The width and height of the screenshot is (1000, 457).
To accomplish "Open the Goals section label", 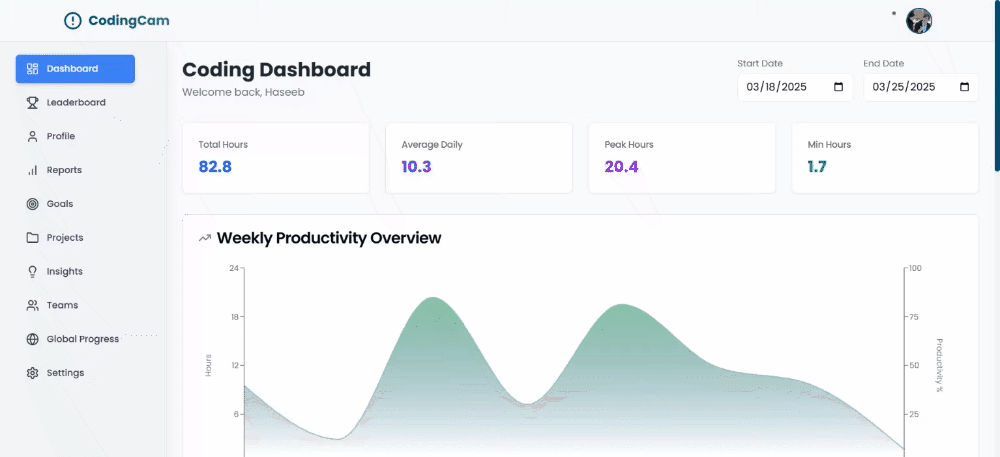I will tap(60, 204).
